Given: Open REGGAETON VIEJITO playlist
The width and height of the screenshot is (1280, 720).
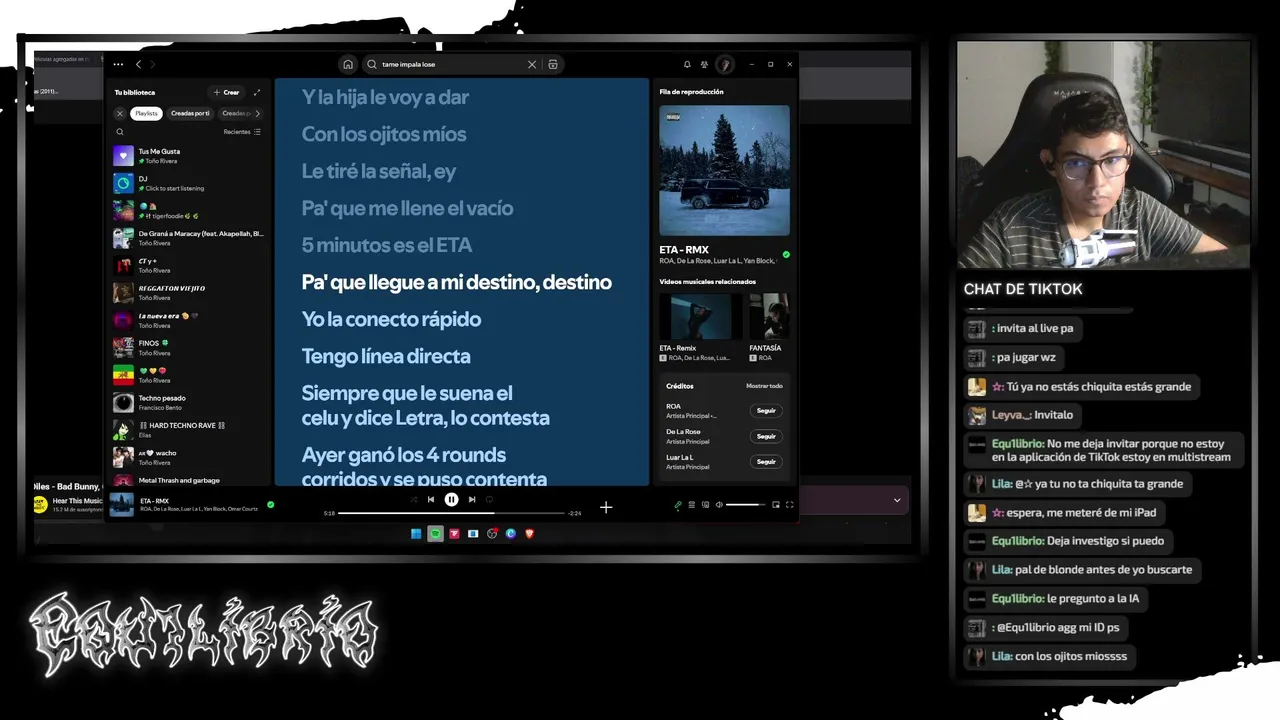Looking at the screenshot, I should point(188,293).
